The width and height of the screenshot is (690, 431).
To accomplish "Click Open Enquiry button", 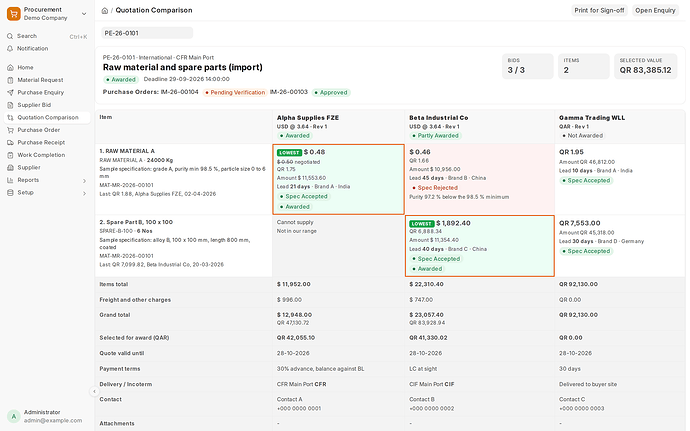I will pos(655,10).
